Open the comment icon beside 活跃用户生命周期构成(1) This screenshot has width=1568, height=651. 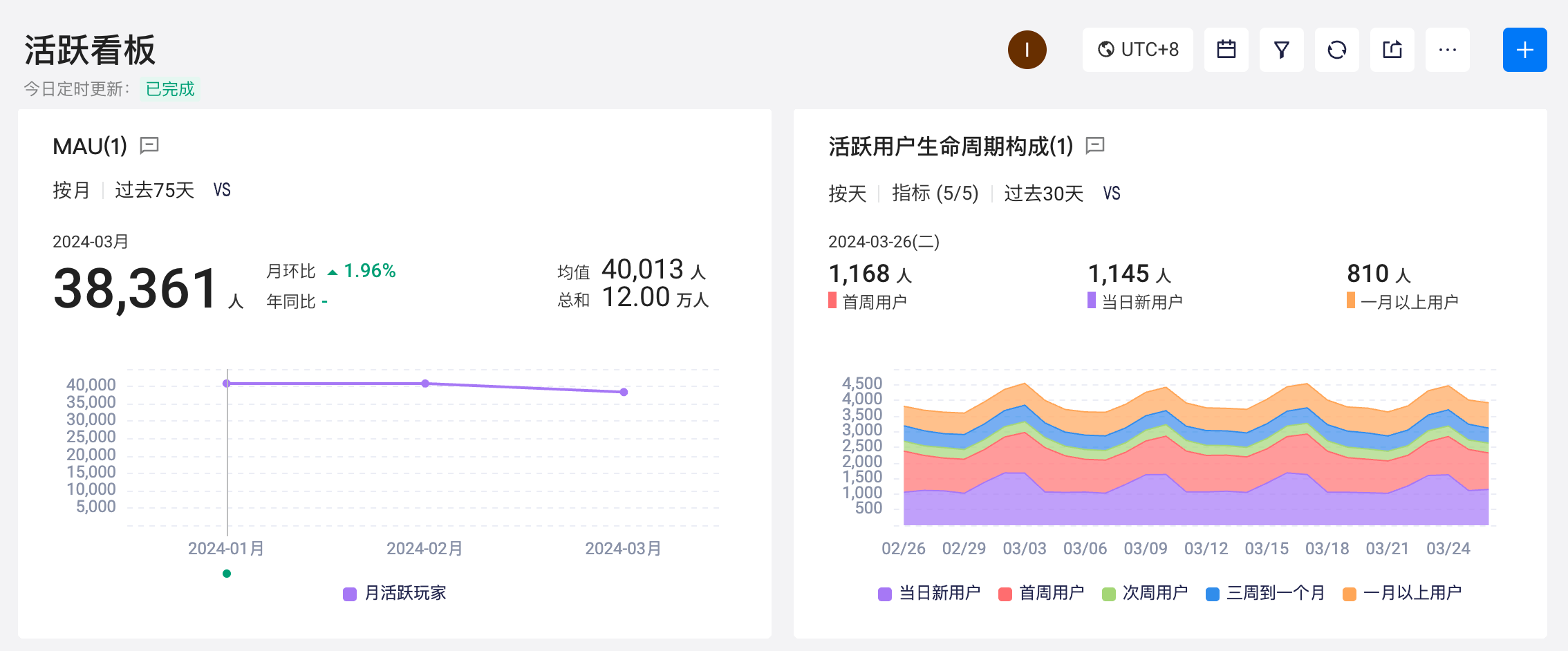pyautogui.click(x=1095, y=145)
